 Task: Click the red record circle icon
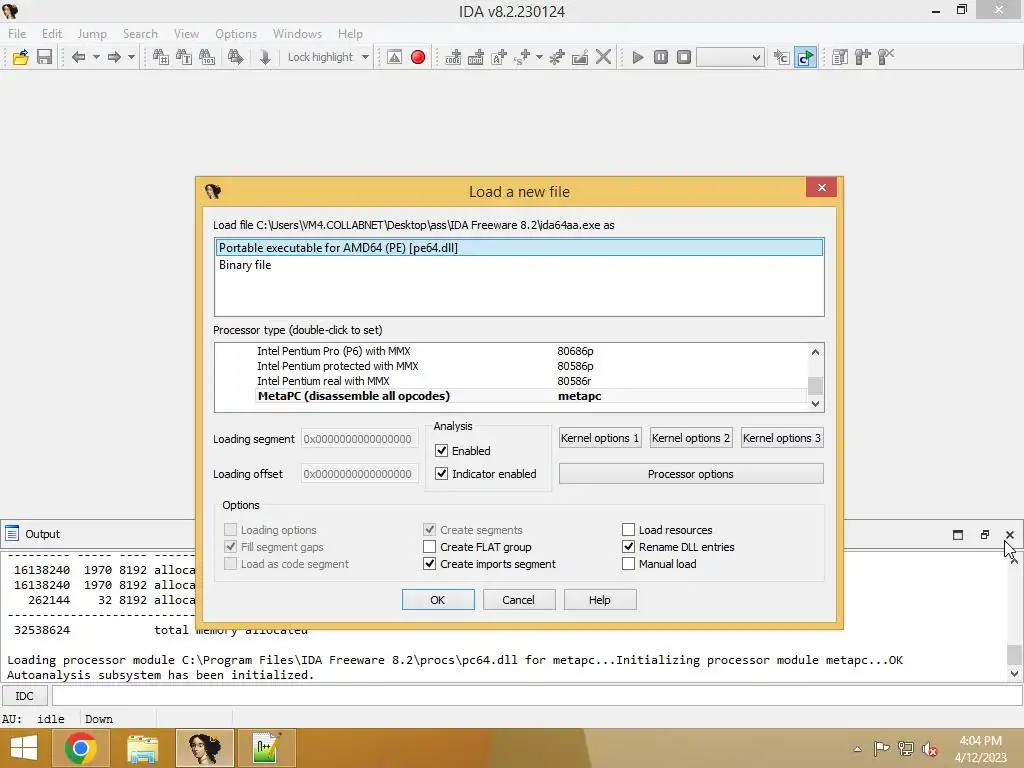418,57
